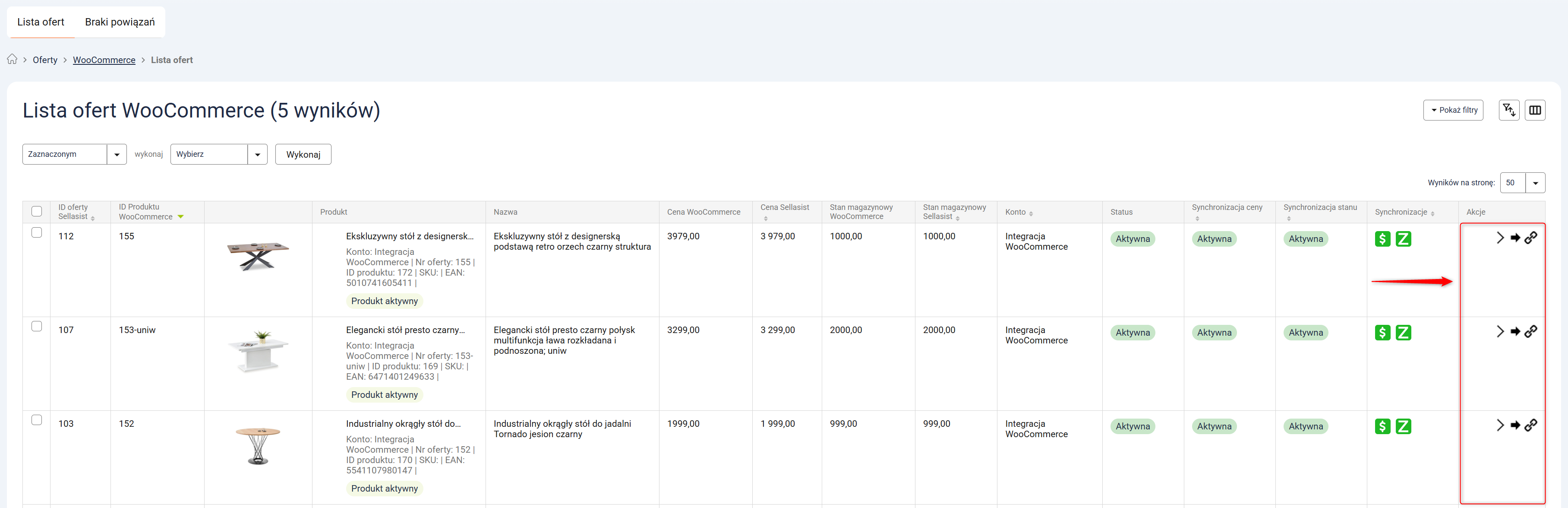Click the green Z stock sync icon for offer 103
The width and height of the screenshot is (1568, 508).
tap(1403, 426)
